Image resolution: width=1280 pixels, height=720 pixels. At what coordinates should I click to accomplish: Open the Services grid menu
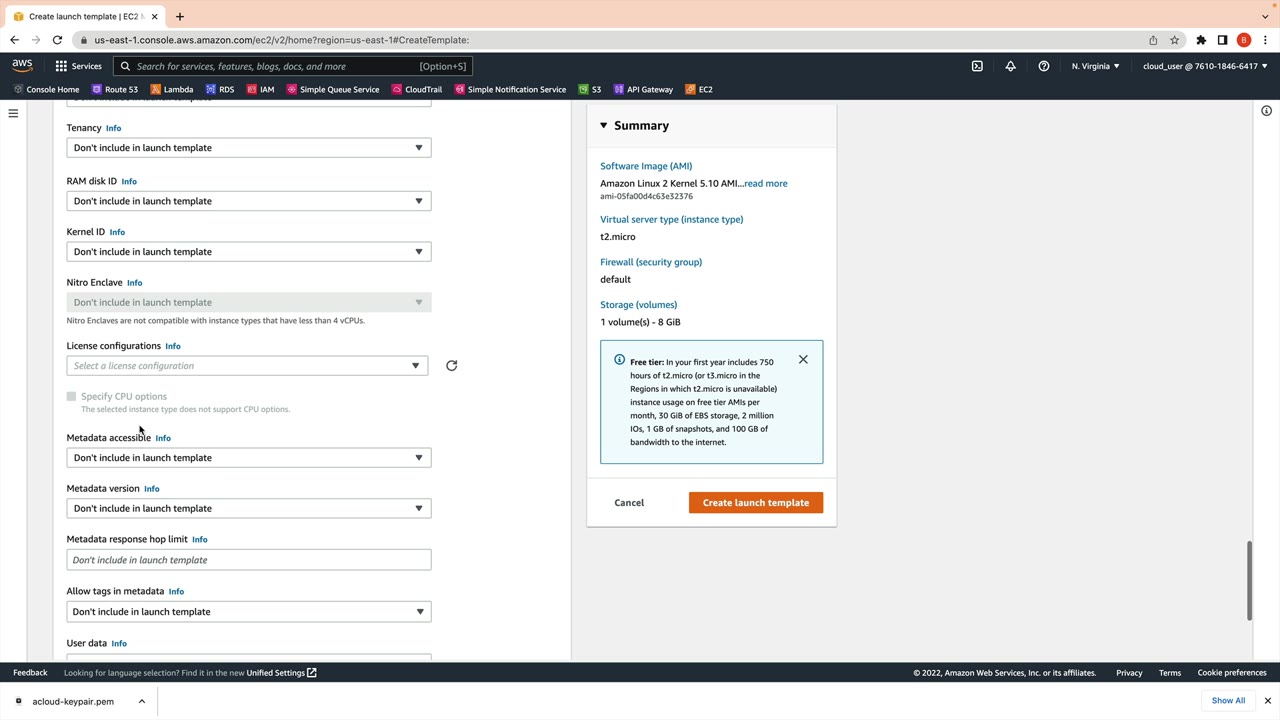point(78,66)
